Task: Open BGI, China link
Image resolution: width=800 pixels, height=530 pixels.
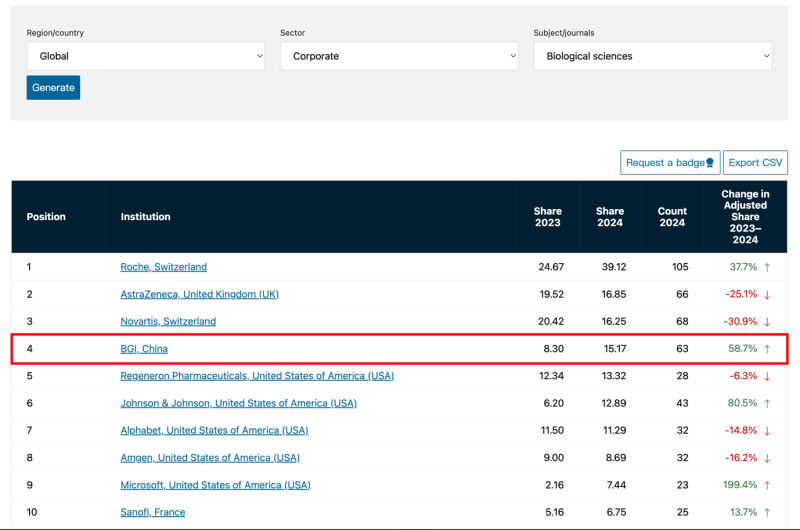Action: (144, 349)
